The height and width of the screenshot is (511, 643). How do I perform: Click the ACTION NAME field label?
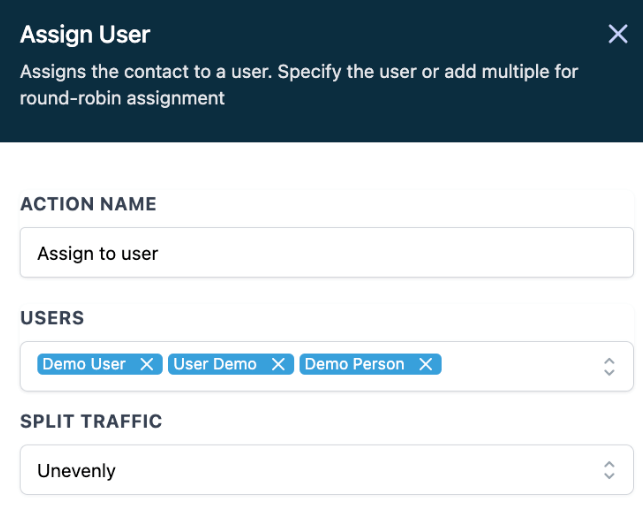pyautogui.click(x=88, y=204)
